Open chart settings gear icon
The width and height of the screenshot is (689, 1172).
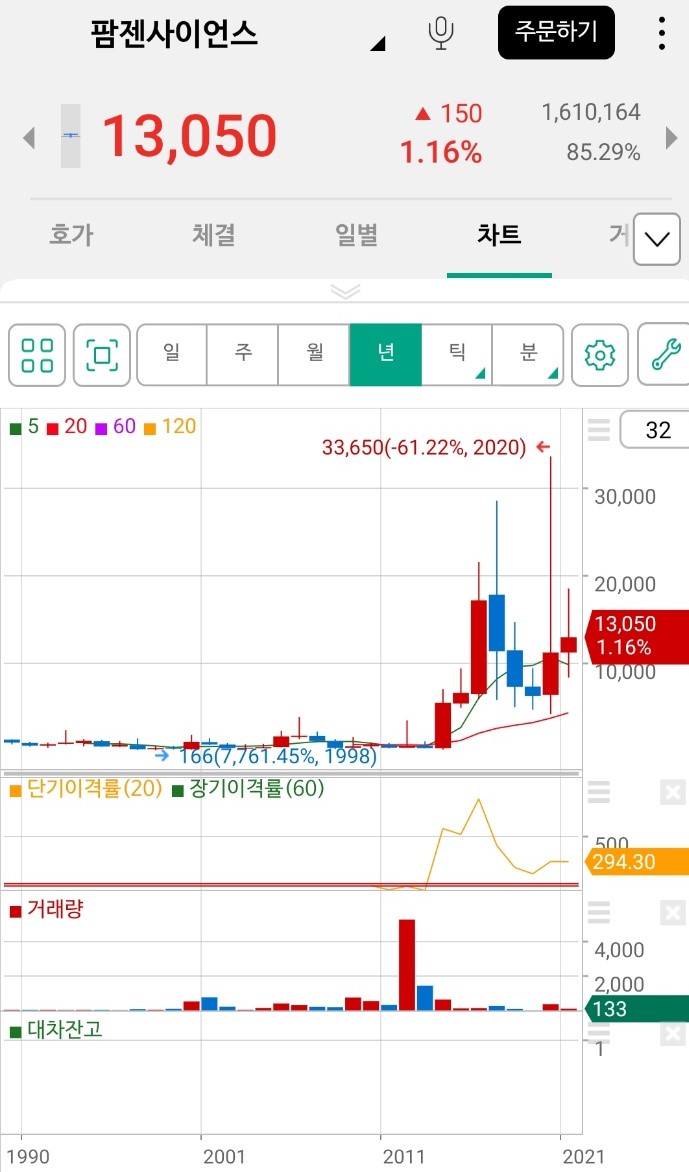click(599, 355)
